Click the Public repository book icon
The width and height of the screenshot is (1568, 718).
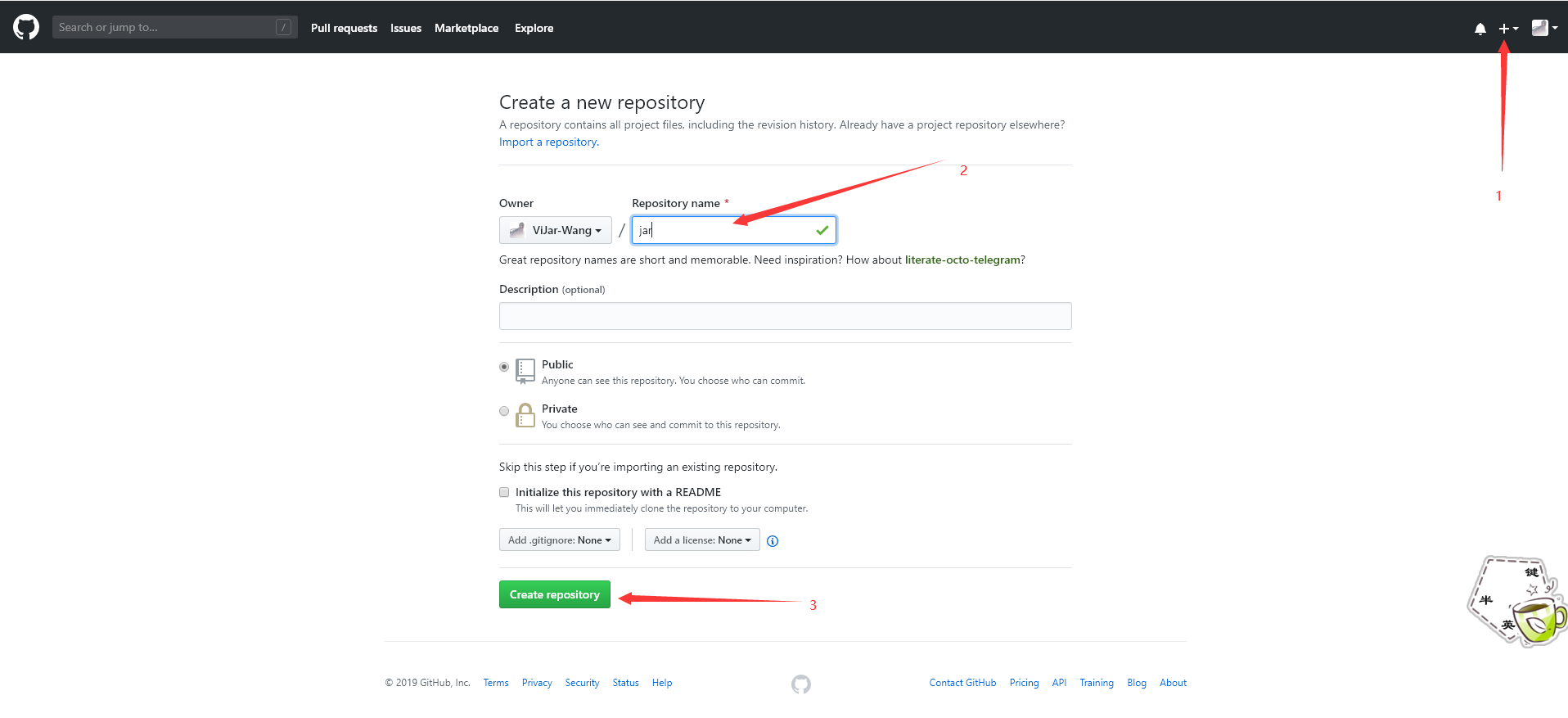(x=525, y=371)
